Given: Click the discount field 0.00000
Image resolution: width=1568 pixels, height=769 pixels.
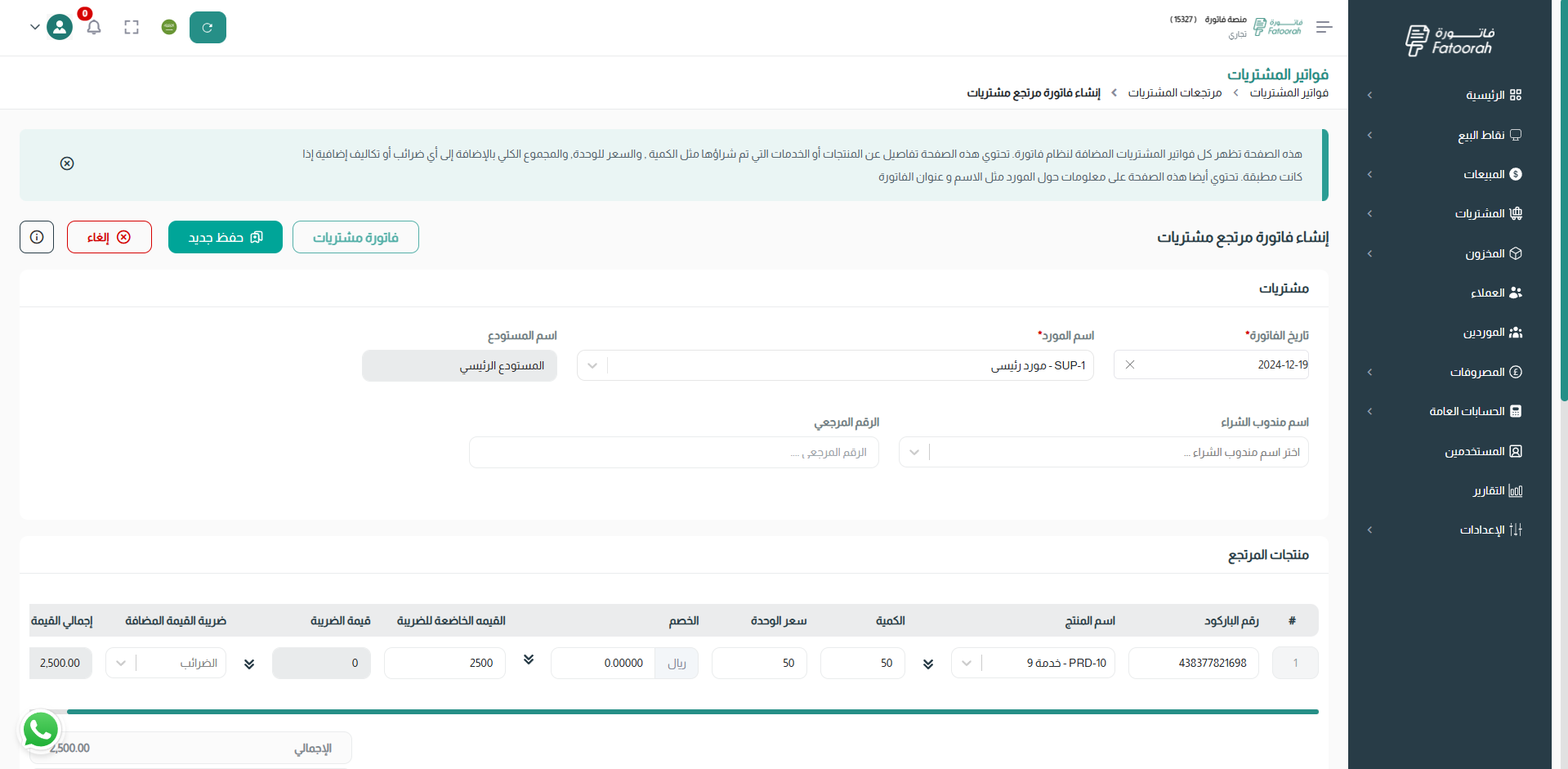Looking at the screenshot, I should [x=603, y=663].
